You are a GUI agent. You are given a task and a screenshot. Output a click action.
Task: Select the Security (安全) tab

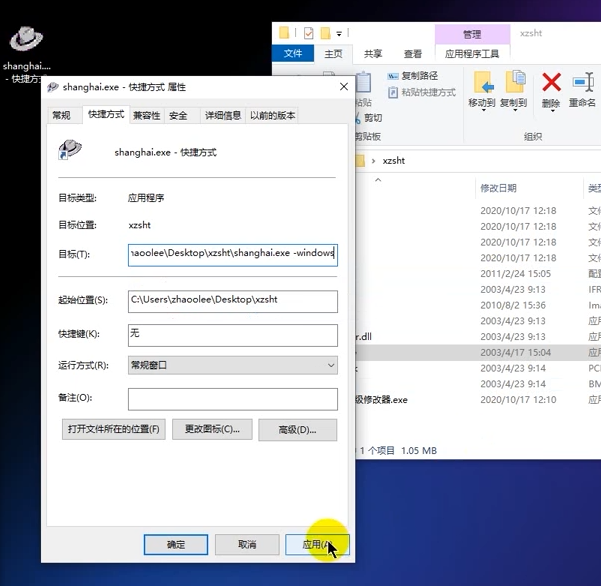(x=178, y=115)
